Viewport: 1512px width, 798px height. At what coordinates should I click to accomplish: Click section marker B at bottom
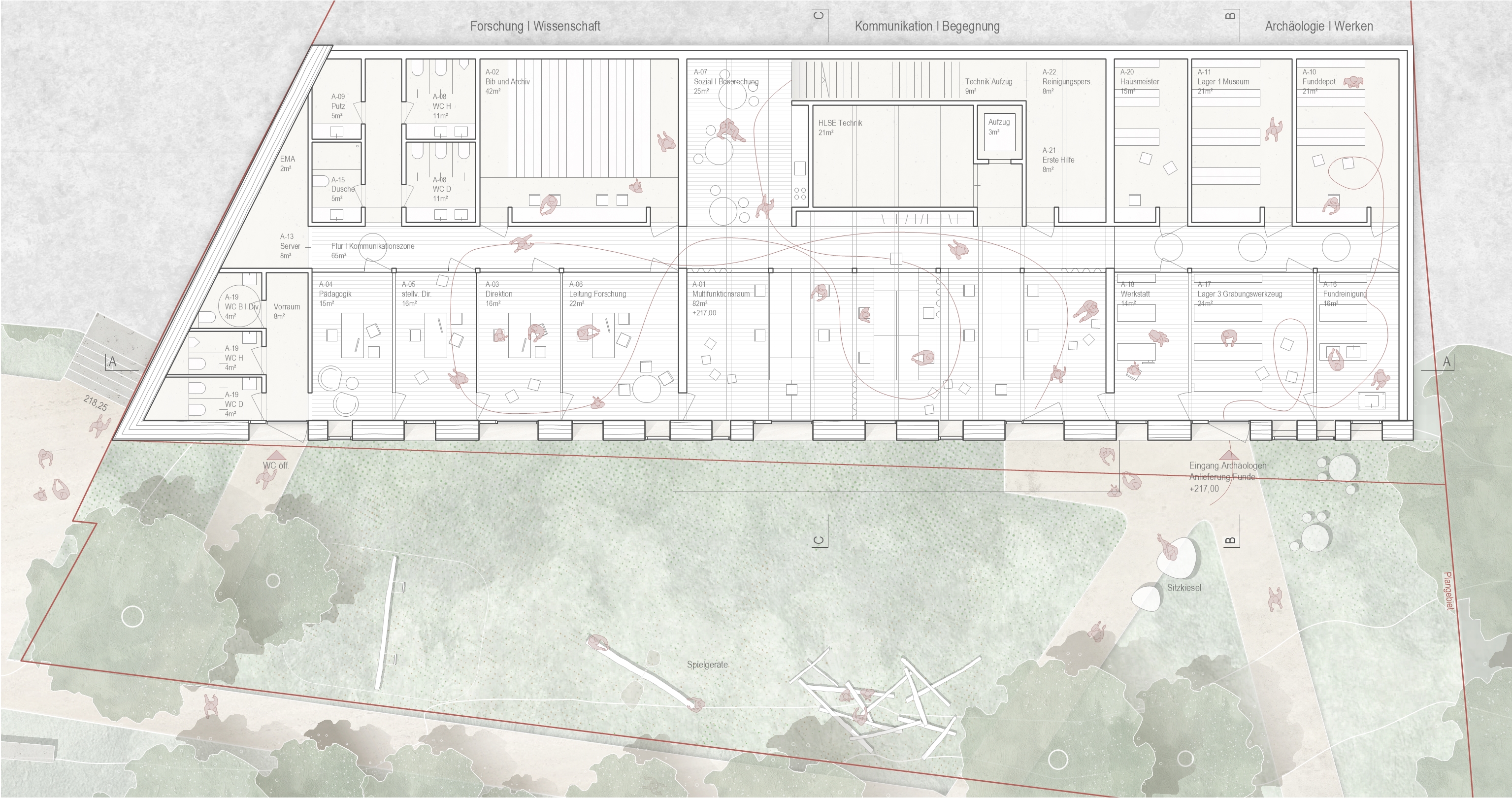(x=1231, y=540)
